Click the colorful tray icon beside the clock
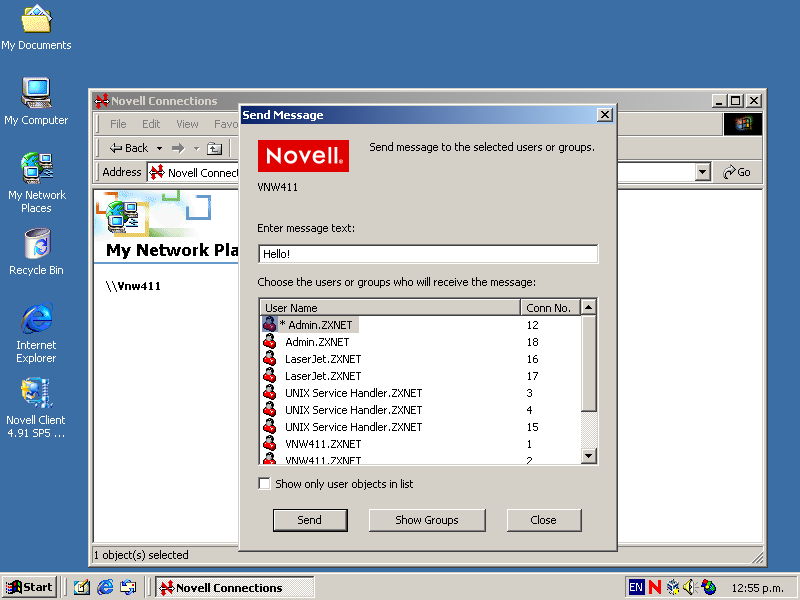Screen dimensions: 800x600 709,588
